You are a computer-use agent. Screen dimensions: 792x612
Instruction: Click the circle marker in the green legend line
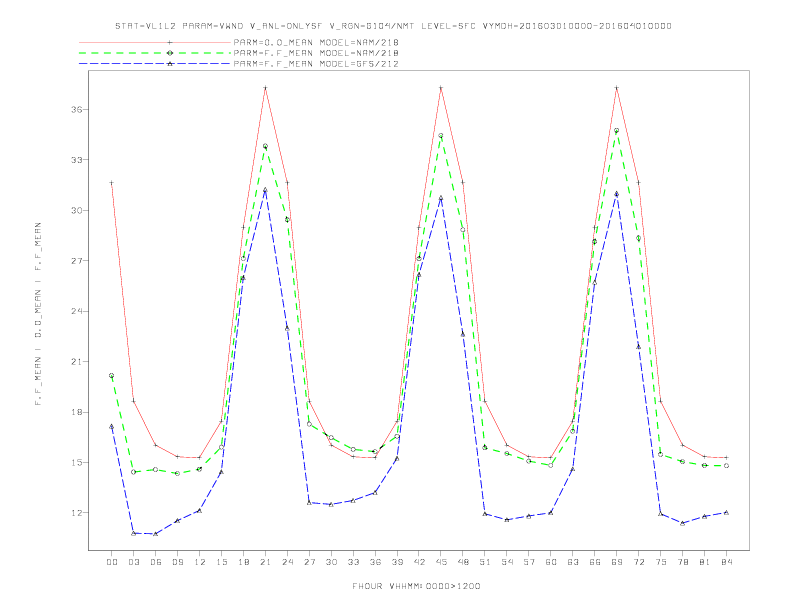[170, 53]
